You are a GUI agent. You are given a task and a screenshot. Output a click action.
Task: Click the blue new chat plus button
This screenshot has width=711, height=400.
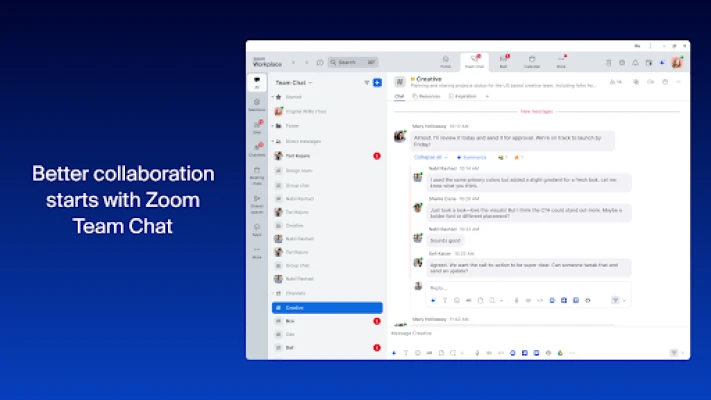pyautogui.click(x=377, y=83)
